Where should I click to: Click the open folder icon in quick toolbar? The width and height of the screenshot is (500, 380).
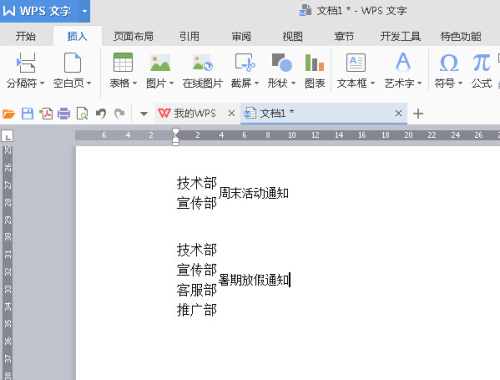tap(9, 114)
